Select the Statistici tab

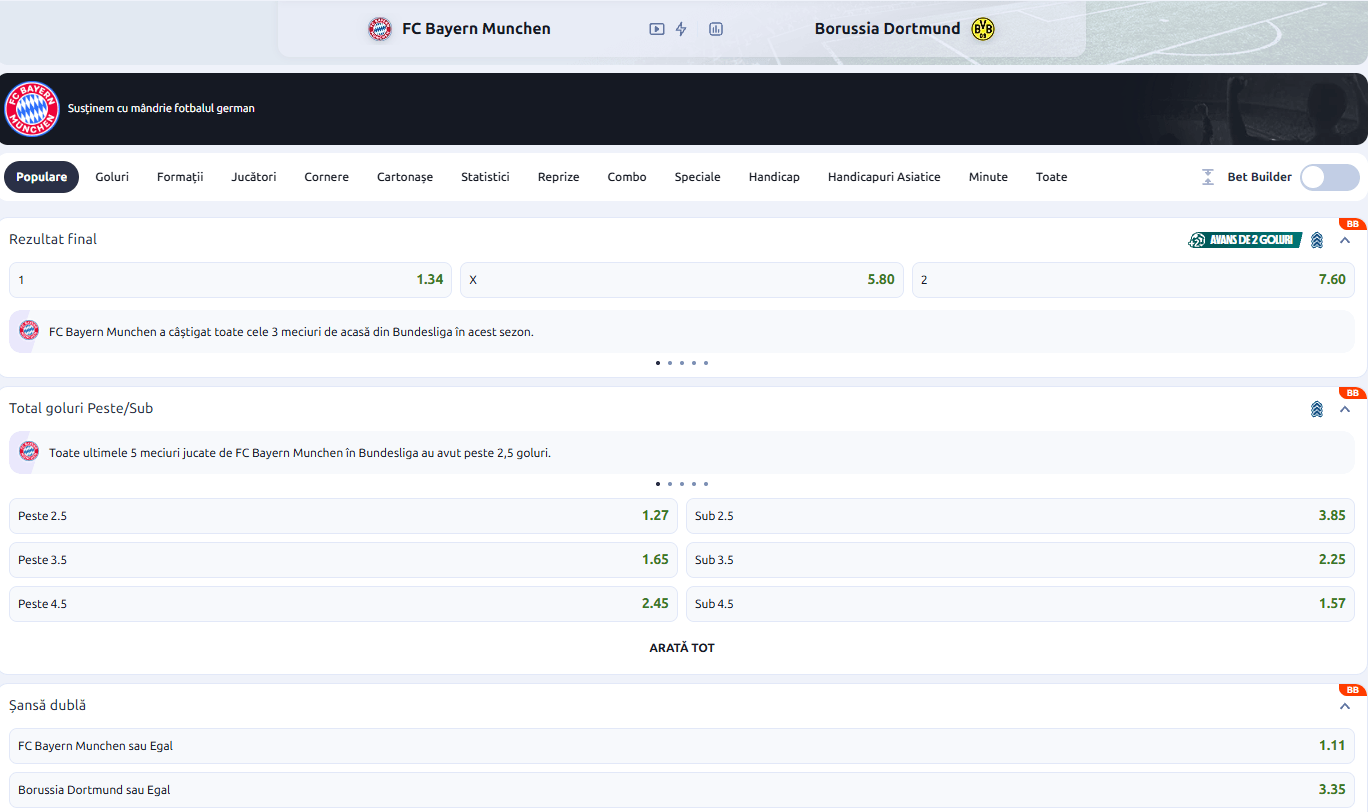[x=485, y=177]
